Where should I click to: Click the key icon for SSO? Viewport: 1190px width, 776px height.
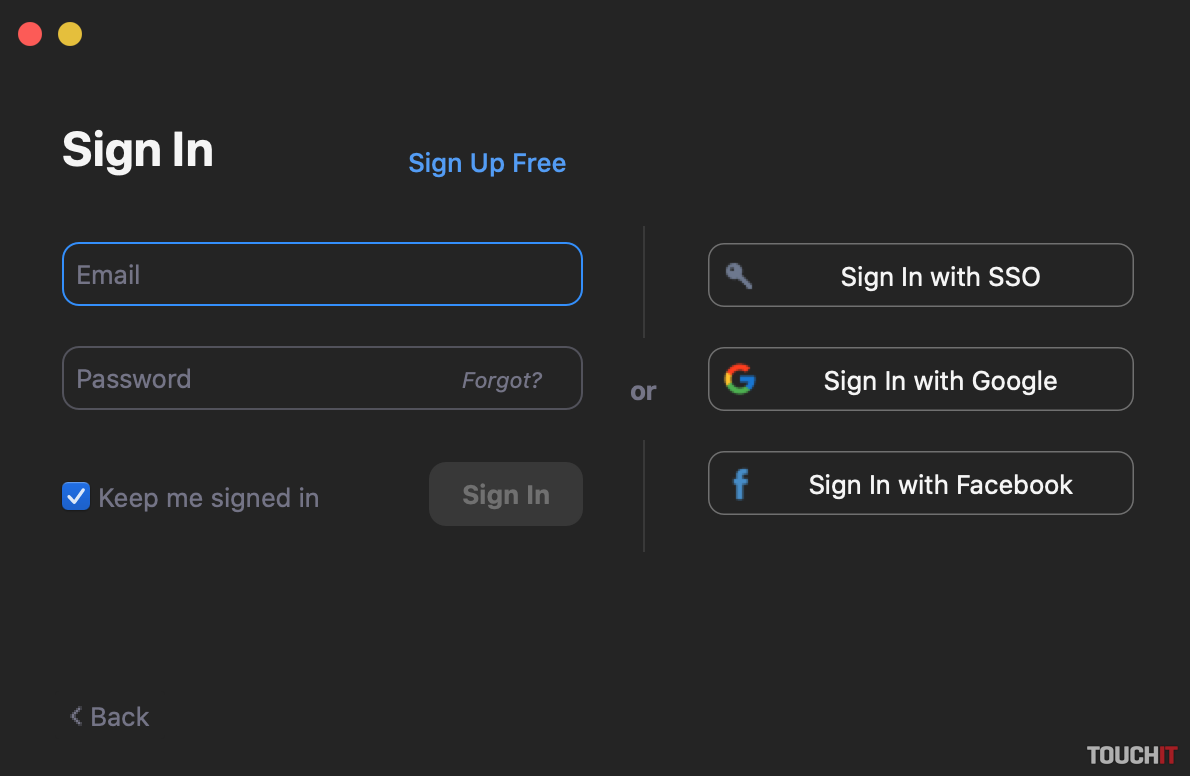pyautogui.click(x=739, y=276)
